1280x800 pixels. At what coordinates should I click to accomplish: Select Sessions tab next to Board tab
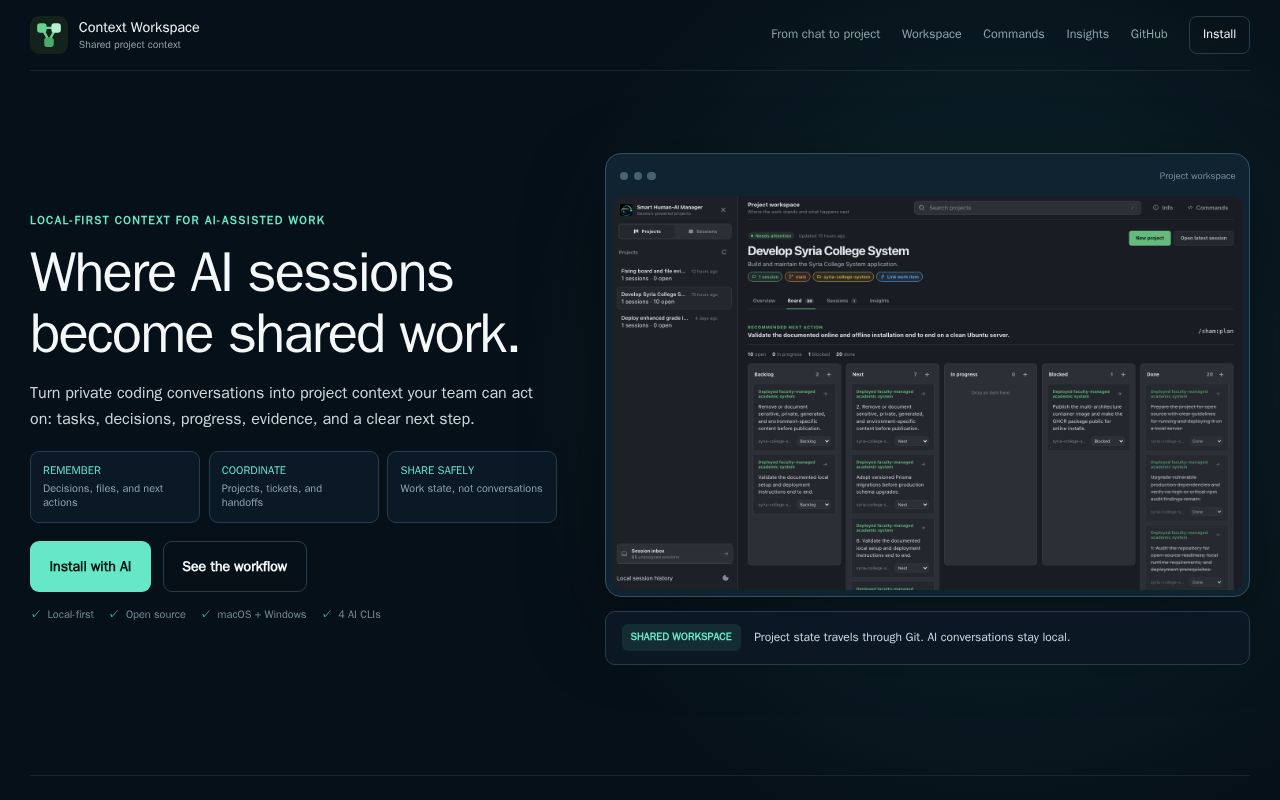pos(841,301)
